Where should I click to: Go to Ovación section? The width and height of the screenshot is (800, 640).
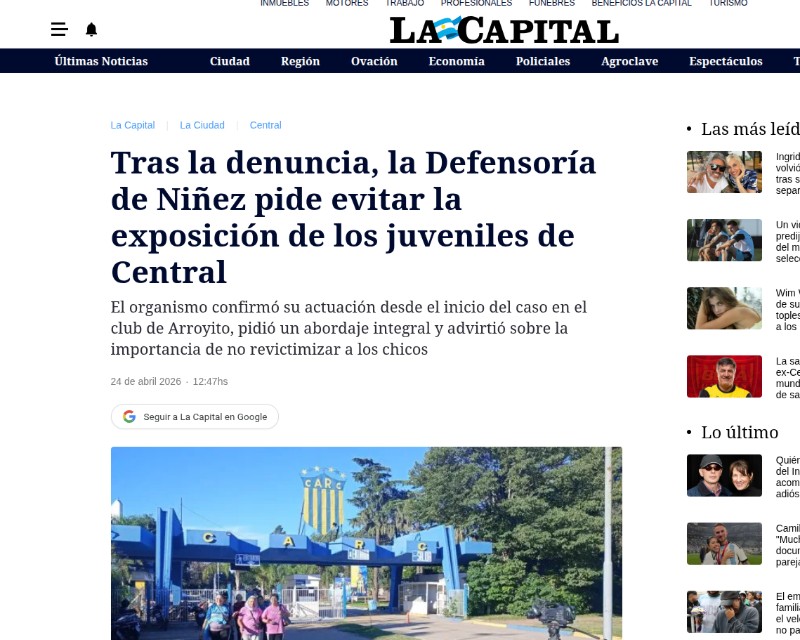[374, 61]
